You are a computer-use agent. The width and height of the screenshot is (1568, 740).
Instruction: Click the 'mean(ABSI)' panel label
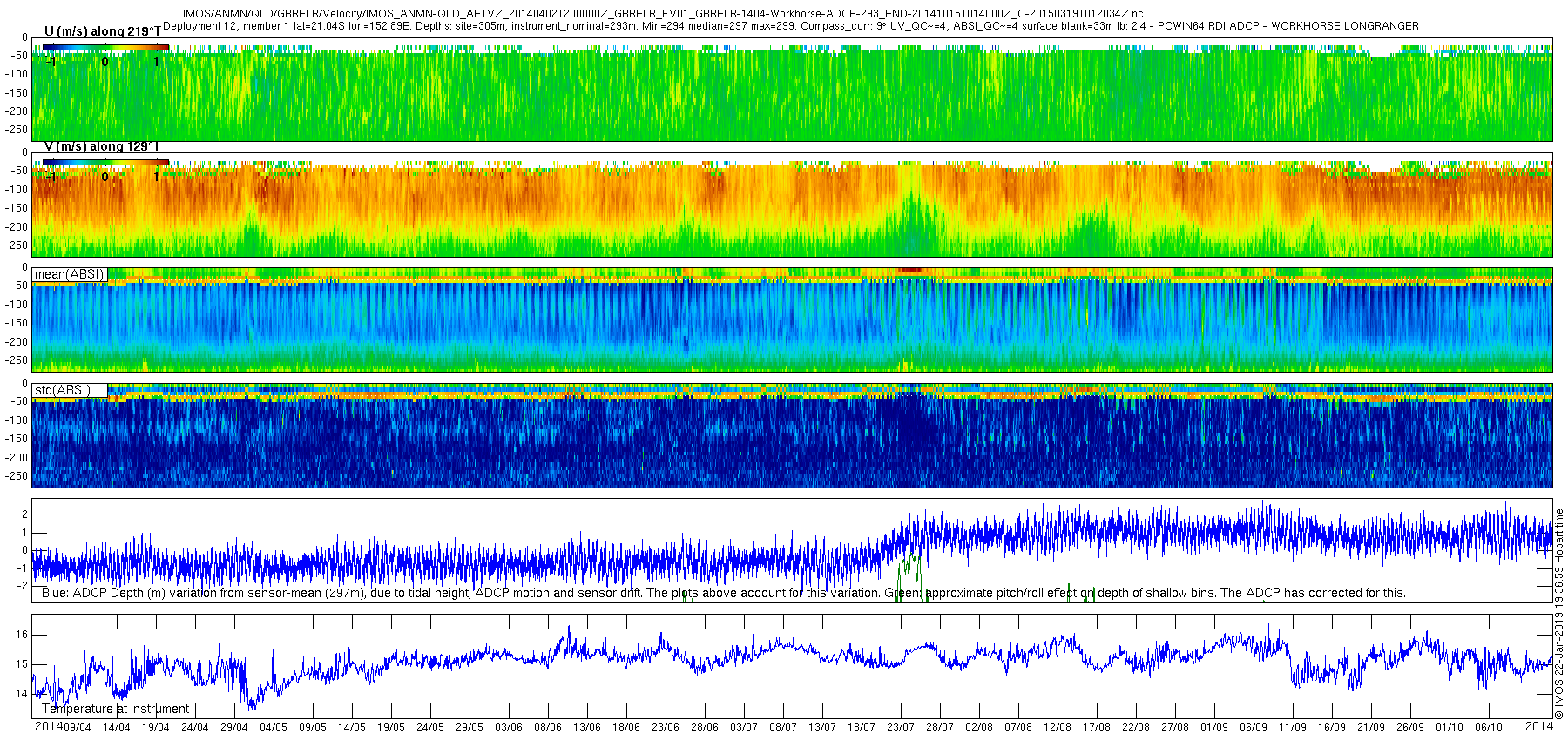point(70,274)
